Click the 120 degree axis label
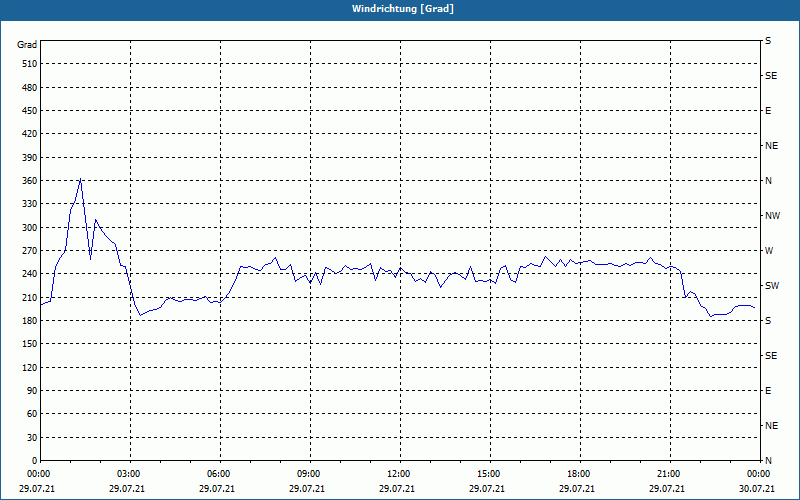800x500 pixels. click(30, 367)
